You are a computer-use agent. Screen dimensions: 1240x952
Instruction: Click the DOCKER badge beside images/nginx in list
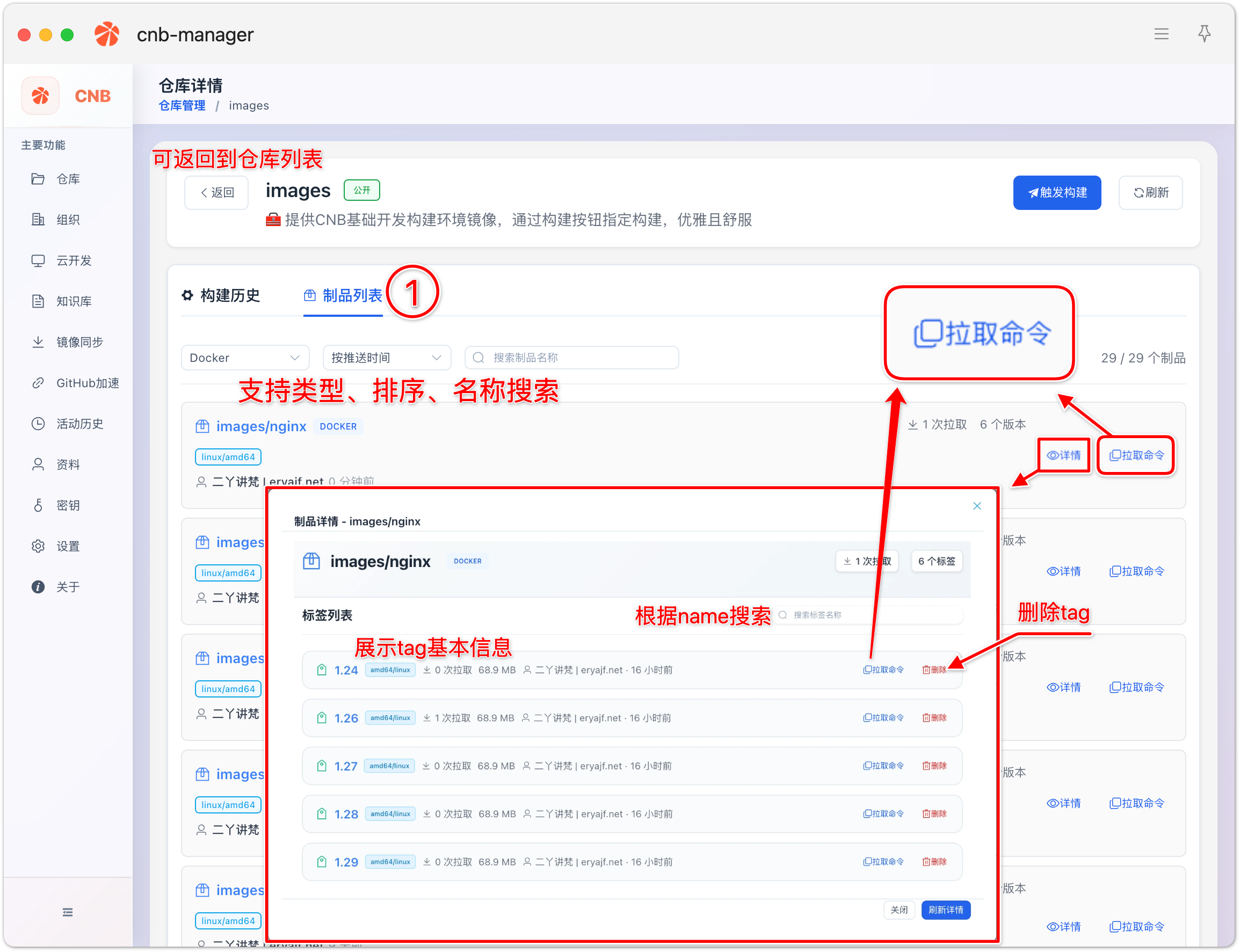[x=338, y=427]
